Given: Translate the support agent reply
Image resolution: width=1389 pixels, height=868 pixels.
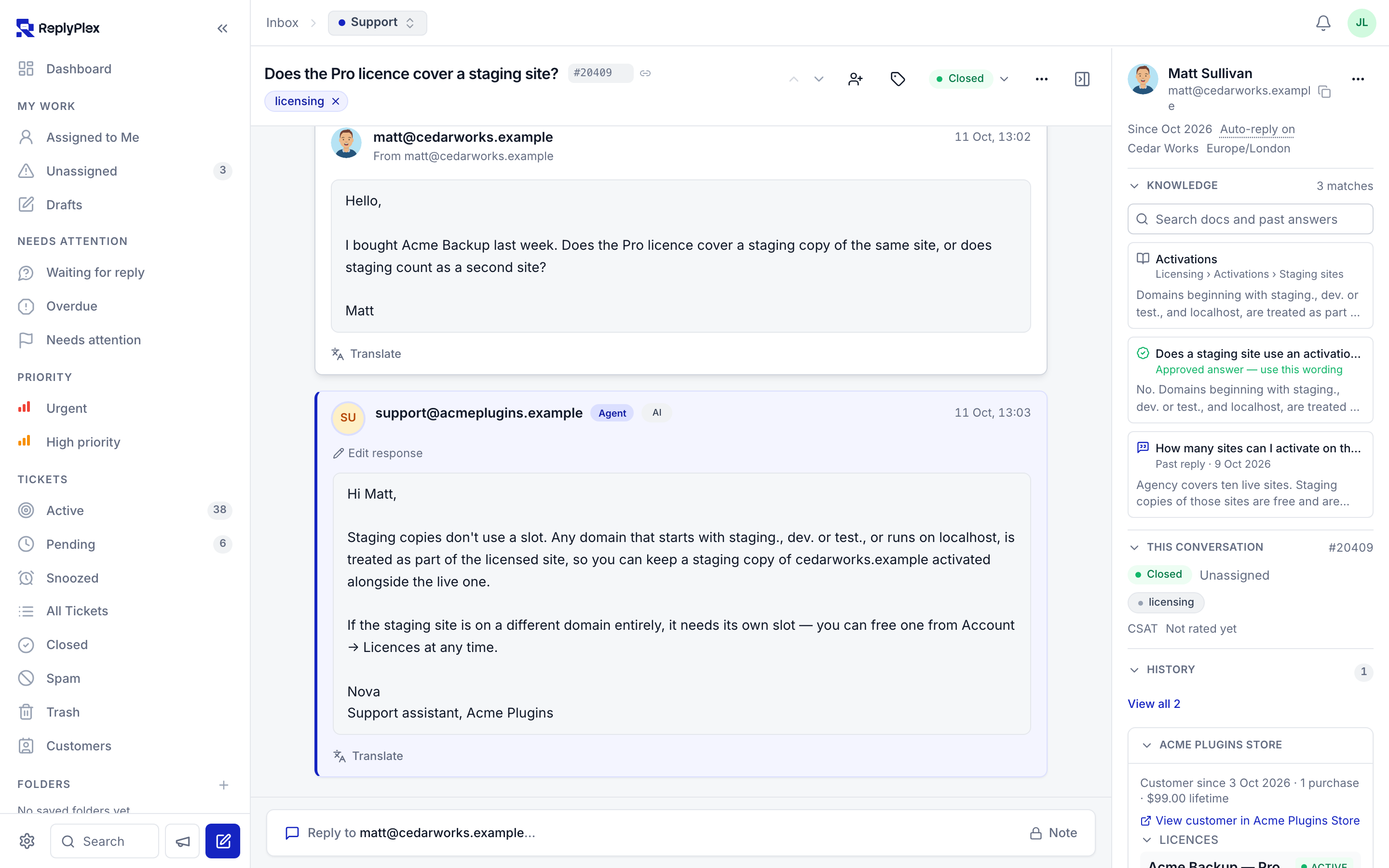Looking at the screenshot, I should pyautogui.click(x=368, y=756).
